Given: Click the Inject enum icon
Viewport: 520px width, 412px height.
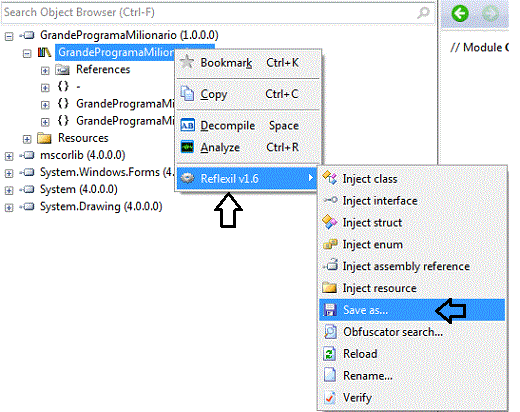Looking at the screenshot, I should tap(330, 244).
